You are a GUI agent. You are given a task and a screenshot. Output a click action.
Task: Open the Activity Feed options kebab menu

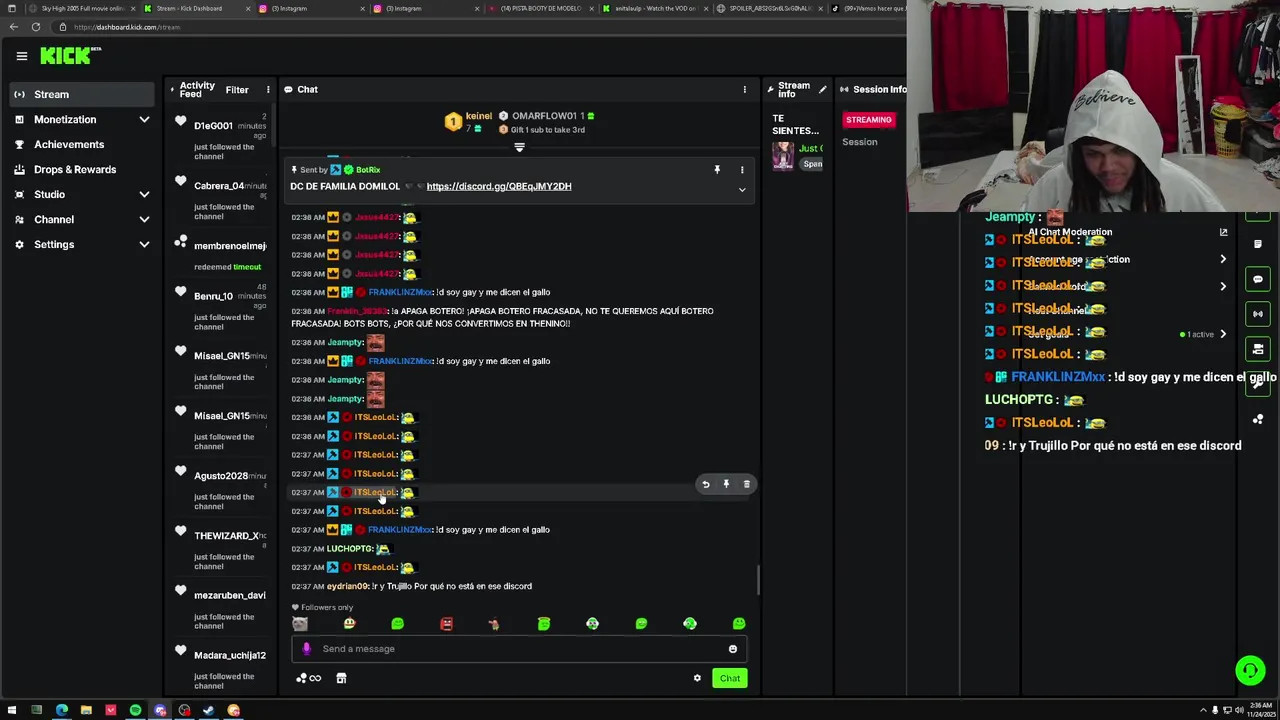click(268, 90)
